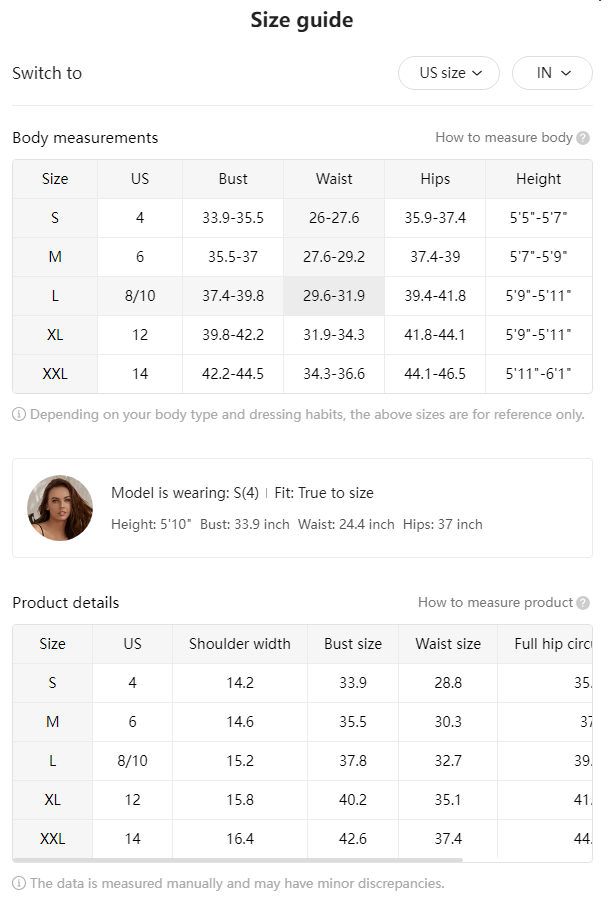The width and height of the screenshot is (608, 915).
Task: Open the US size dropdown
Action: (449, 73)
